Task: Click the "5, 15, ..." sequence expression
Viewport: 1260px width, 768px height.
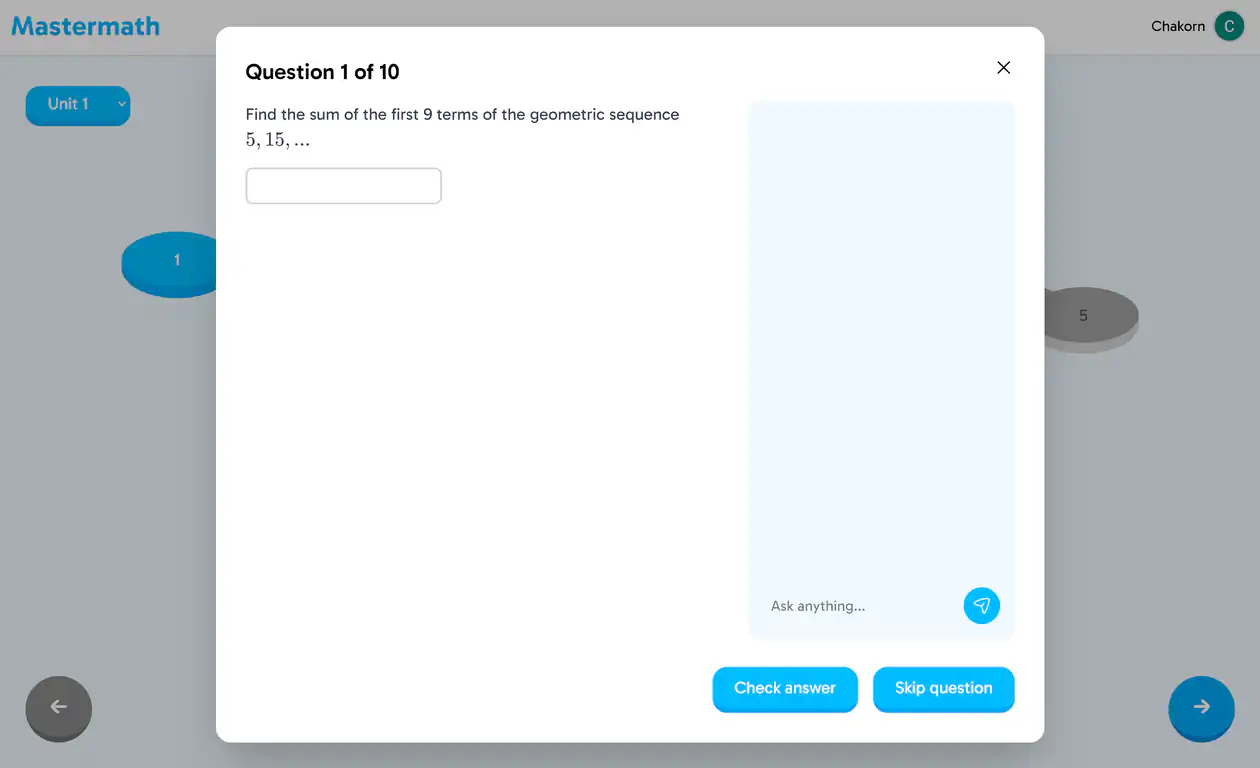Action: tap(277, 140)
